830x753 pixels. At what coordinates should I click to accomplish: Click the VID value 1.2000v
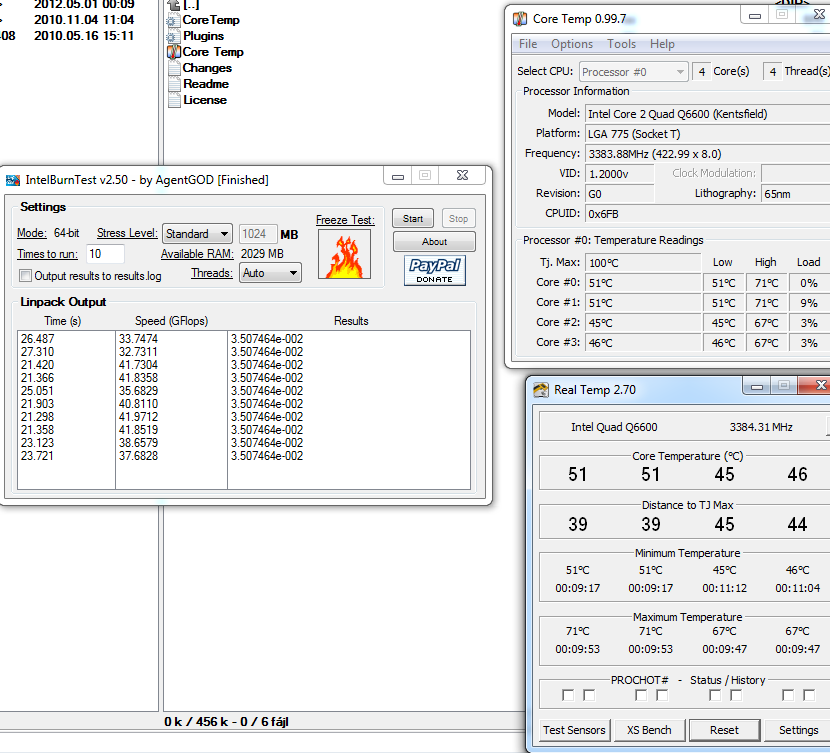(x=619, y=174)
